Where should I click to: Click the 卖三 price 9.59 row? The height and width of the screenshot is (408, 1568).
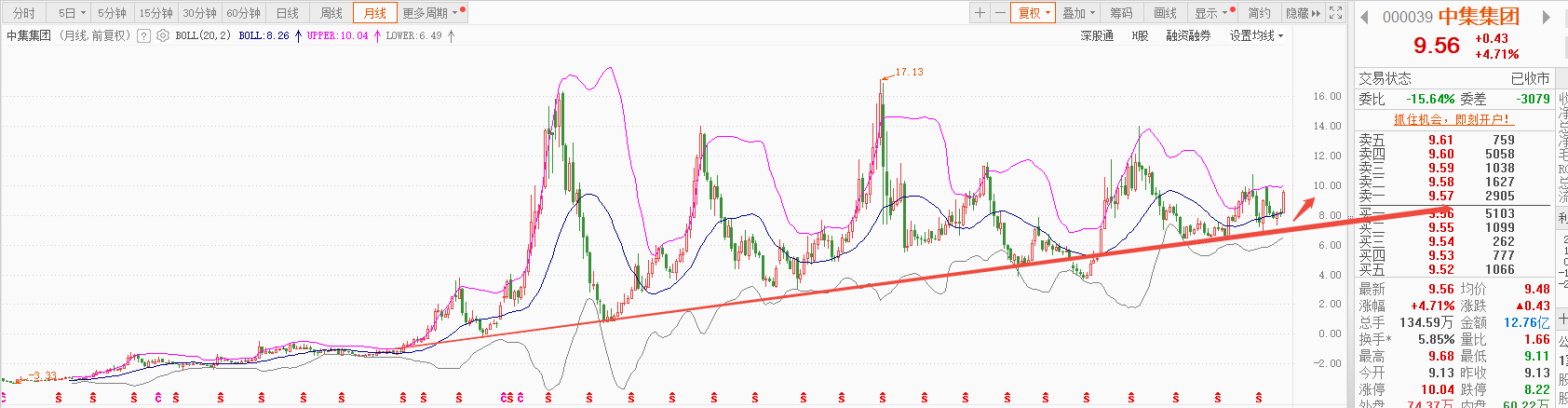tap(1453, 168)
